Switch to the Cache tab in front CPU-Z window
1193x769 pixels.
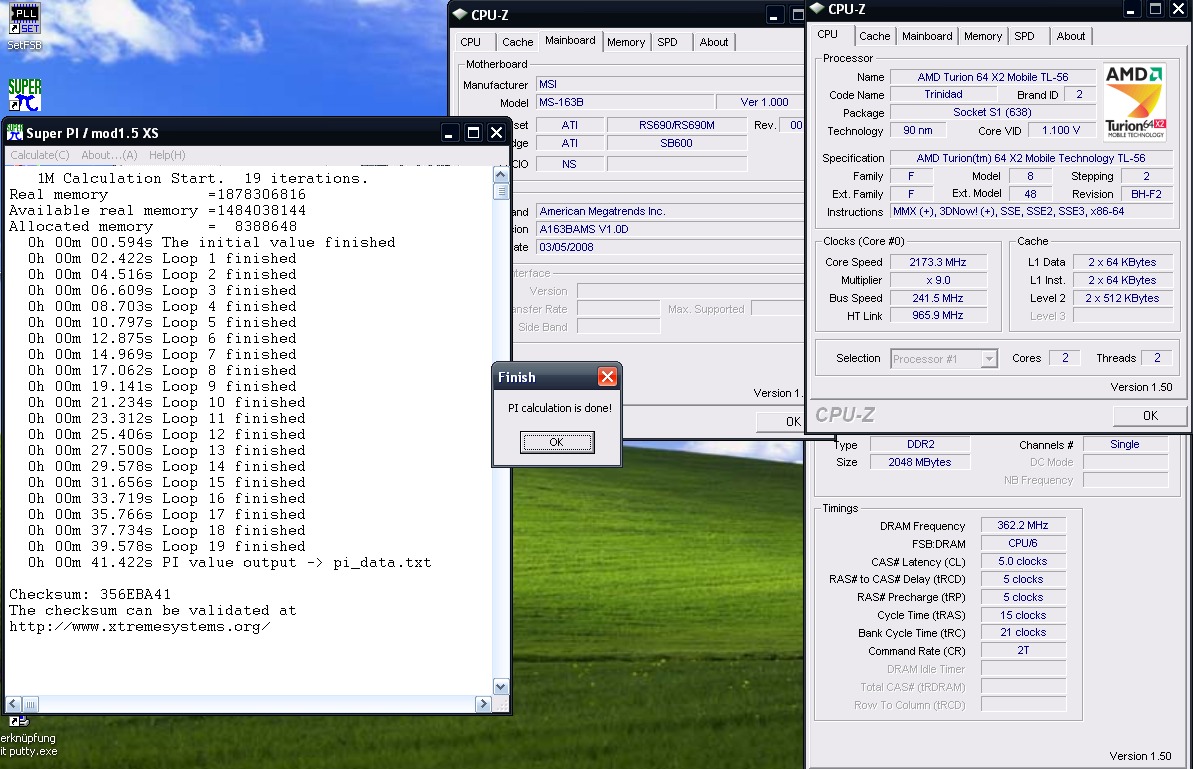pyautogui.click(x=874, y=36)
